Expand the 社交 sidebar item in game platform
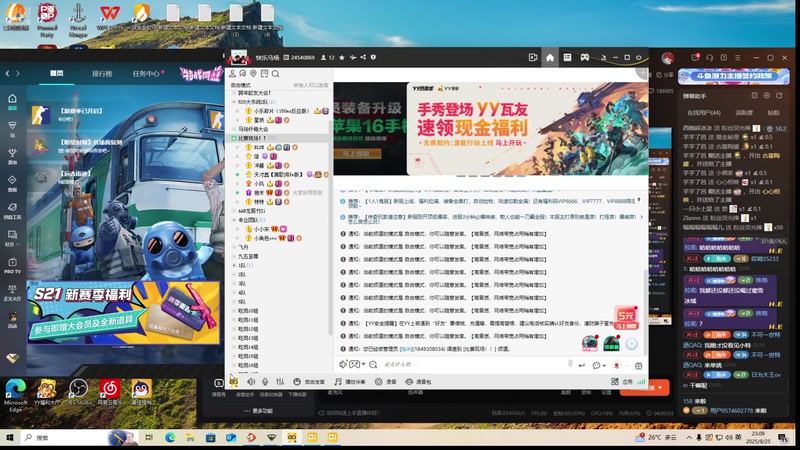The width and height of the screenshot is (800, 450). tap(12, 238)
